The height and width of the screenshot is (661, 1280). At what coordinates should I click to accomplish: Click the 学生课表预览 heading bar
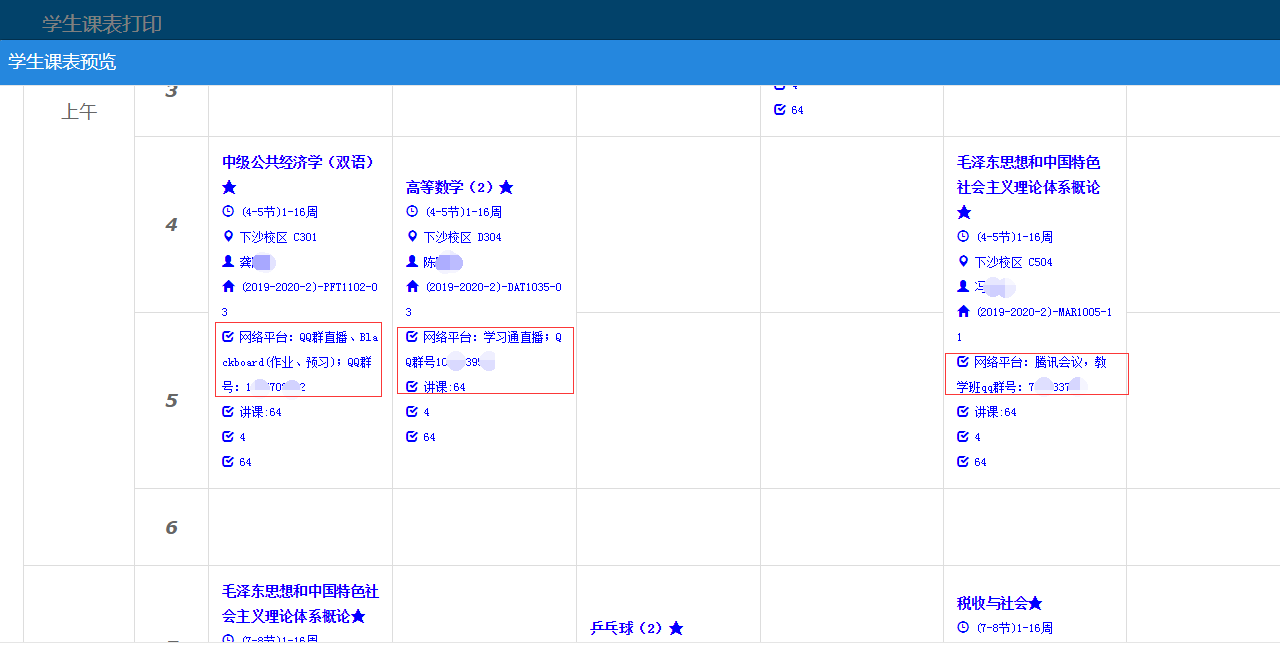(x=62, y=62)
